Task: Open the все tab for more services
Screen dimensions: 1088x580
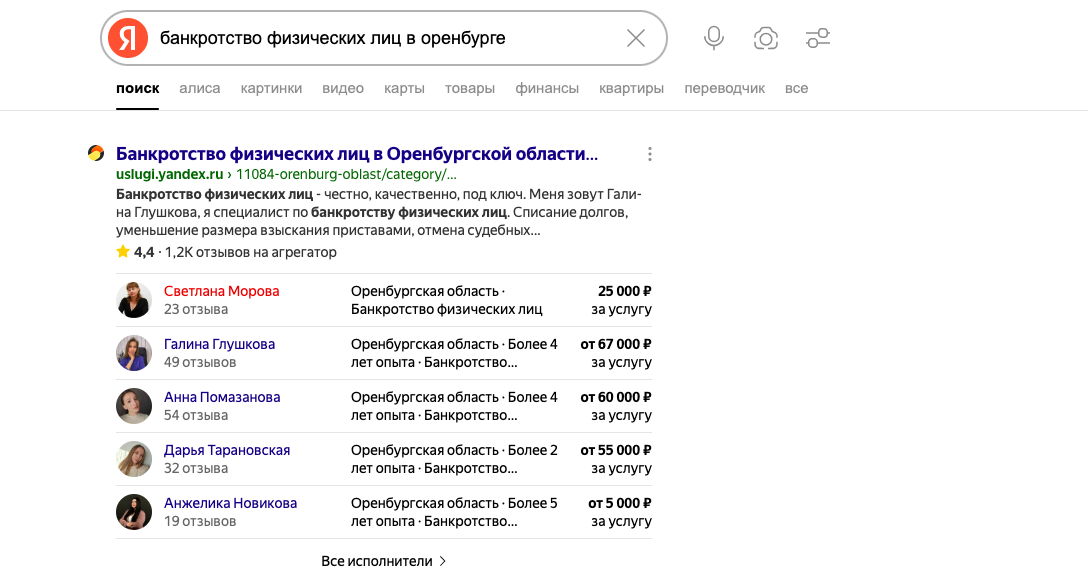Action: [796, 88]
